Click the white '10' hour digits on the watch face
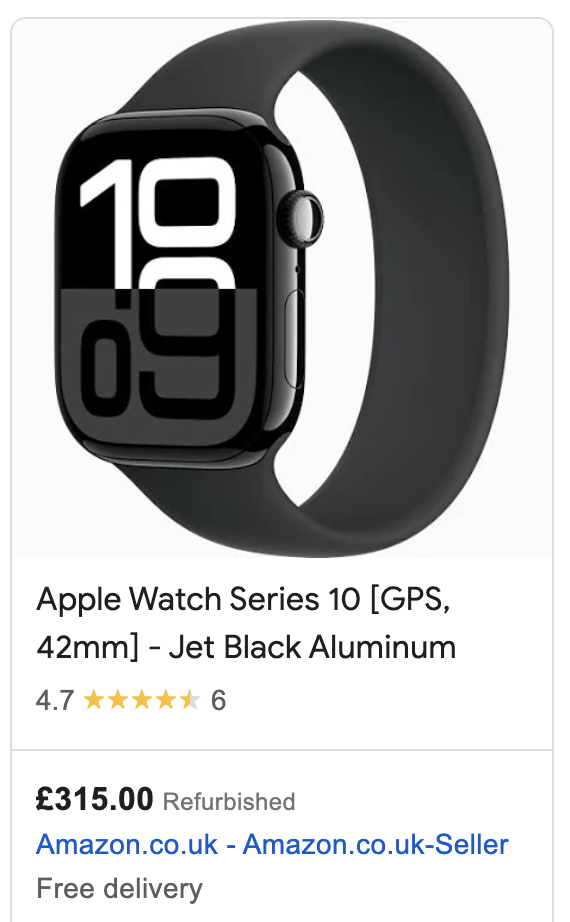 click(158, 223)
